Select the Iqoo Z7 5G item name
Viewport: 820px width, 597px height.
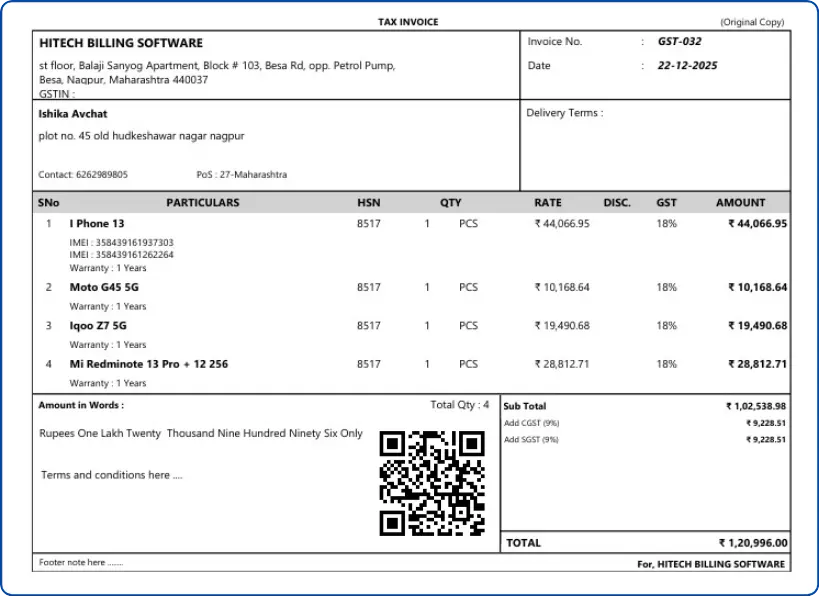click(x=98, y=326)
